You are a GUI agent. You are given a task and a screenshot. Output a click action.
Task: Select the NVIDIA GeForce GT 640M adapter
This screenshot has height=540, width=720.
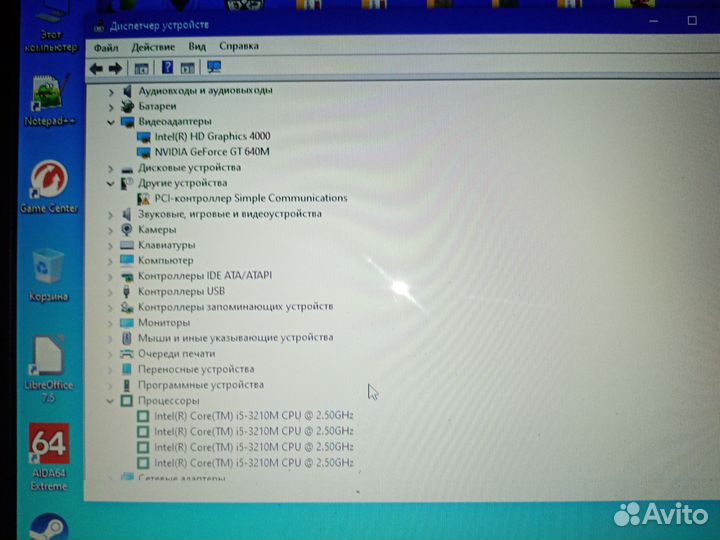click(203, 152)
